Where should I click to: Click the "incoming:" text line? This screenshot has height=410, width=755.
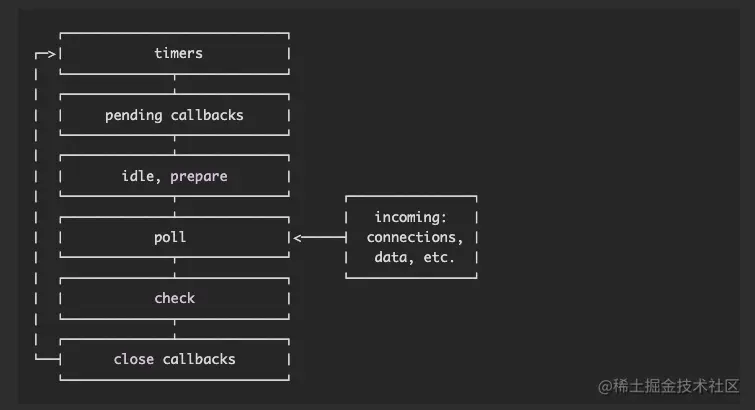click(x=411, y=217)
